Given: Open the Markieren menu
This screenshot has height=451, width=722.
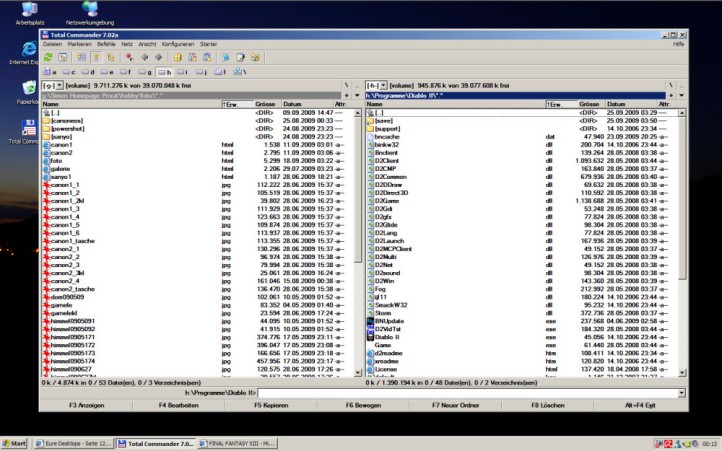Looking at the screenshot, I should [x=80, y=44].
